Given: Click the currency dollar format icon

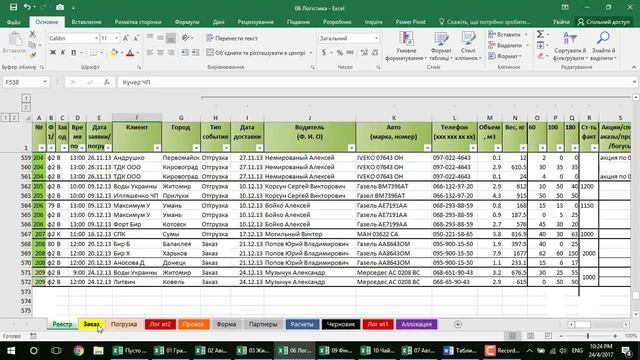Looking at the screenshot, I should [324, 53].
